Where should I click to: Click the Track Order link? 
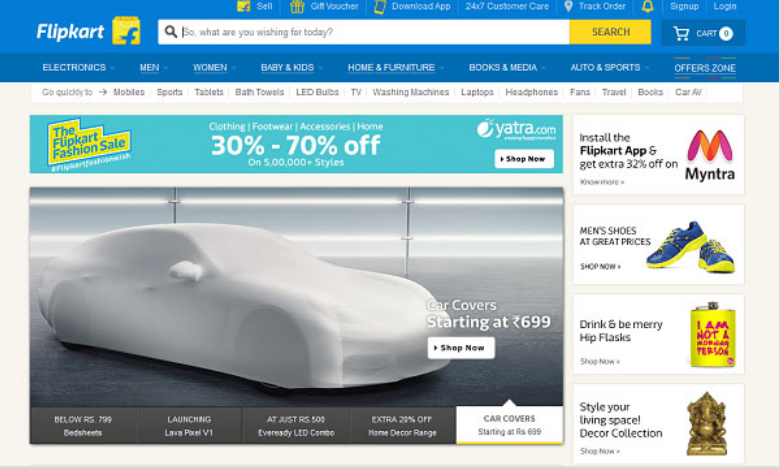click(602, 6)
